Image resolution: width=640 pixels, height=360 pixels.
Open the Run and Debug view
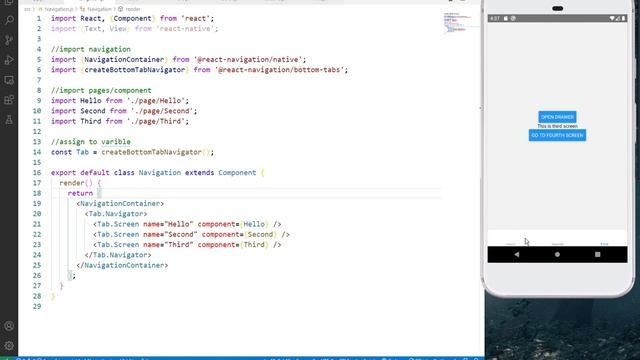point(9,60)
